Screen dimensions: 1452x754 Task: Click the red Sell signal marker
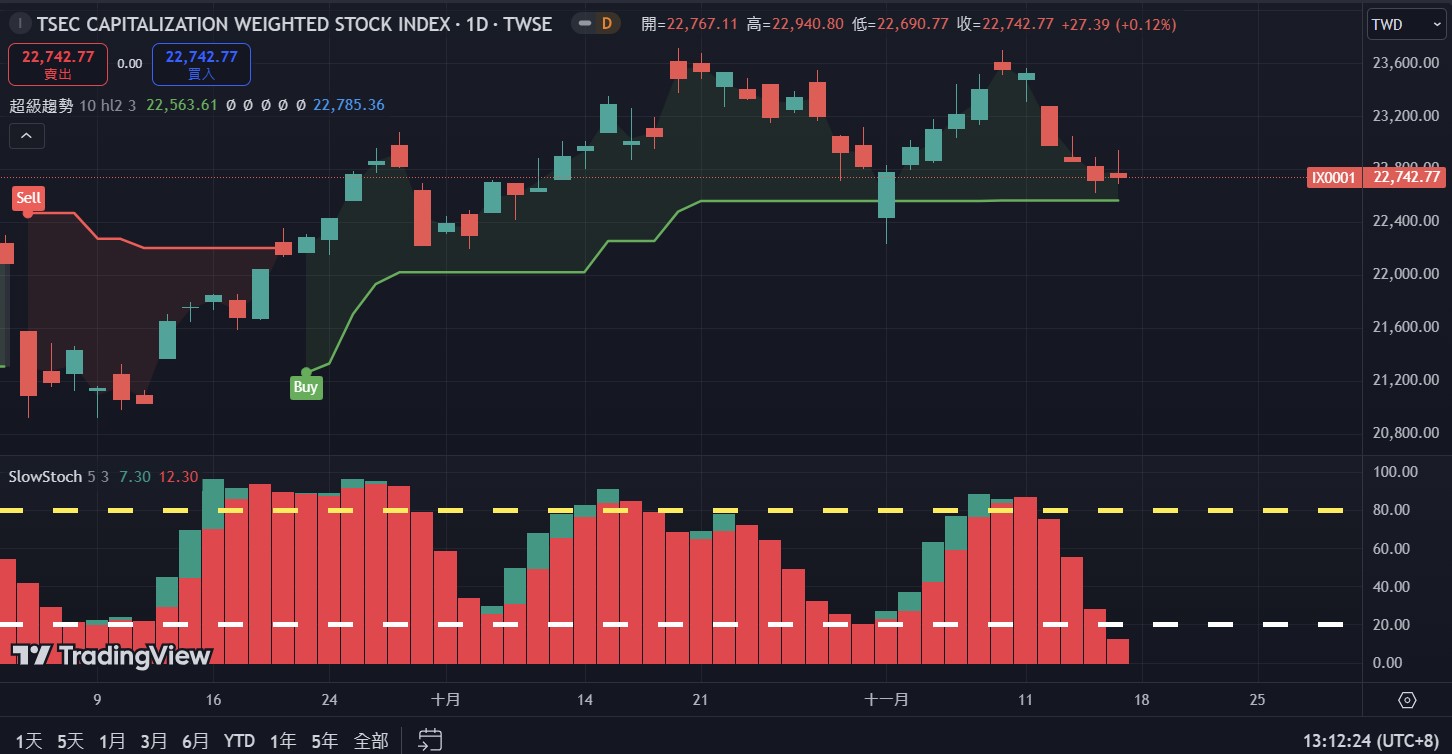[28, 198]
